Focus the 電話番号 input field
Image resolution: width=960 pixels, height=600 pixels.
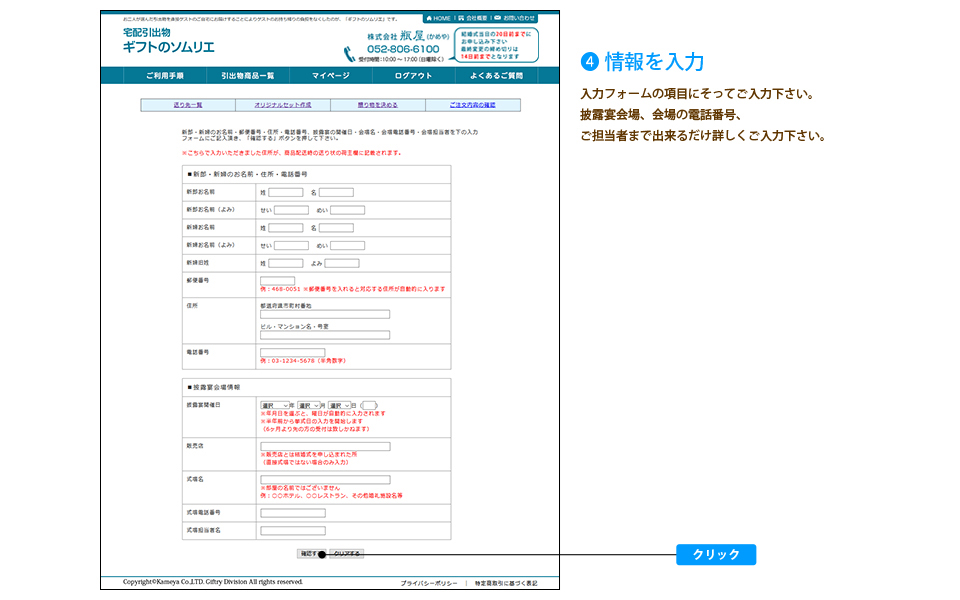[292, 352]
